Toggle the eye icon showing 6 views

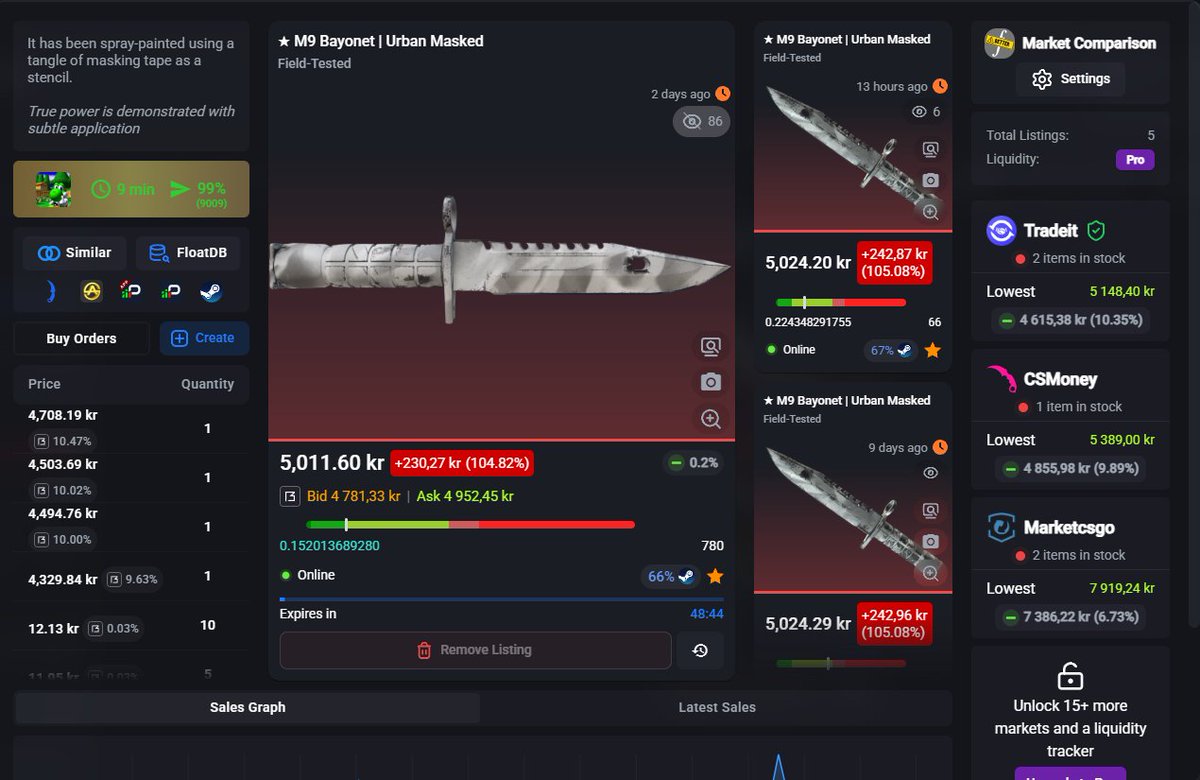pos(919,112)
